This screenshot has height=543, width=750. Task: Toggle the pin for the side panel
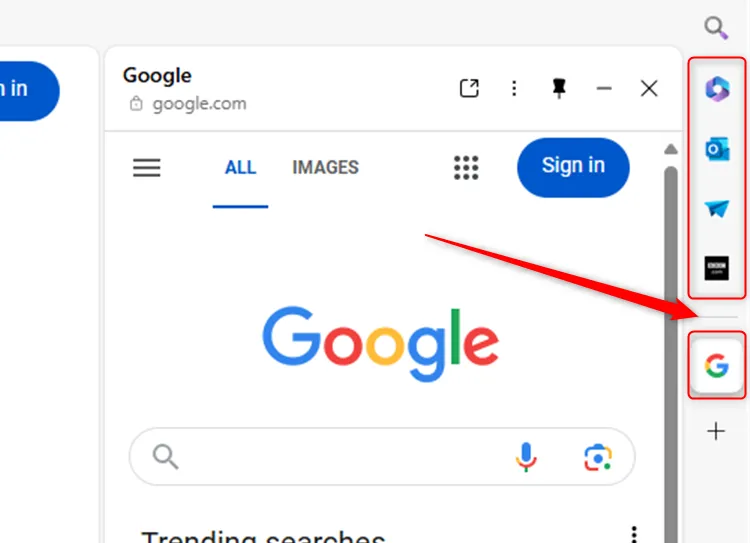pos(559,89)
